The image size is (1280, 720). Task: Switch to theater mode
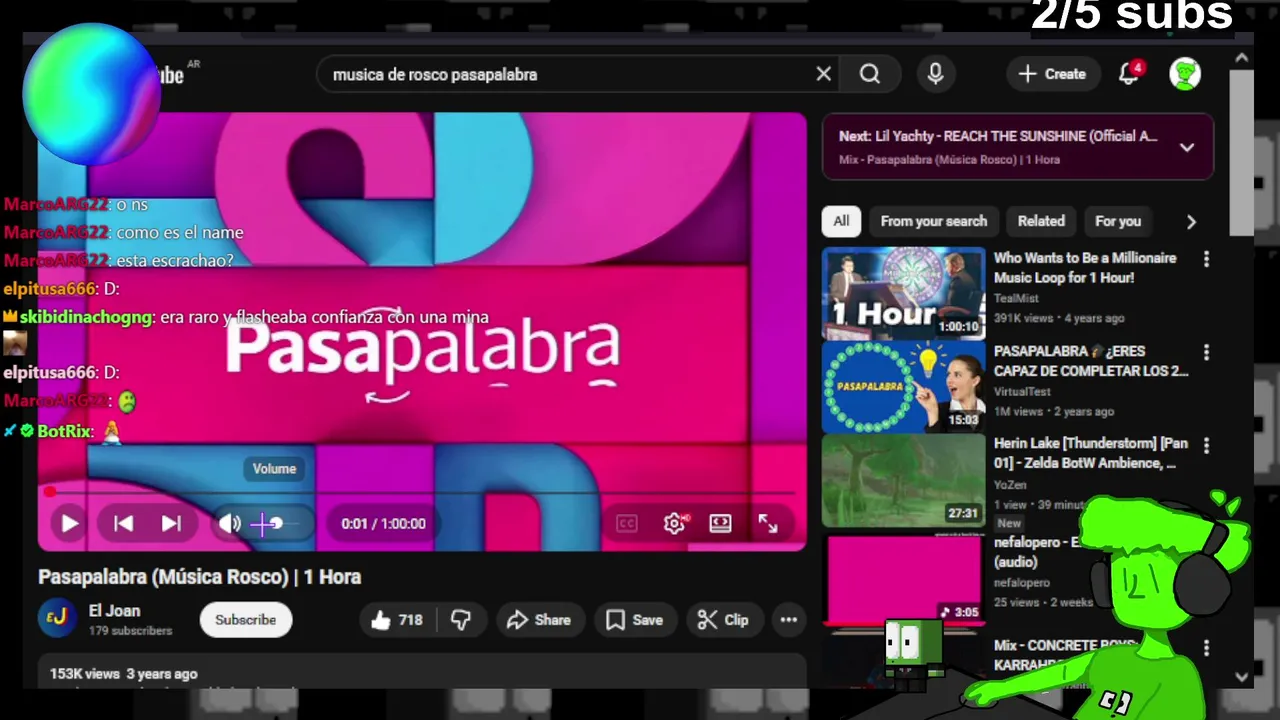[720, 523]
